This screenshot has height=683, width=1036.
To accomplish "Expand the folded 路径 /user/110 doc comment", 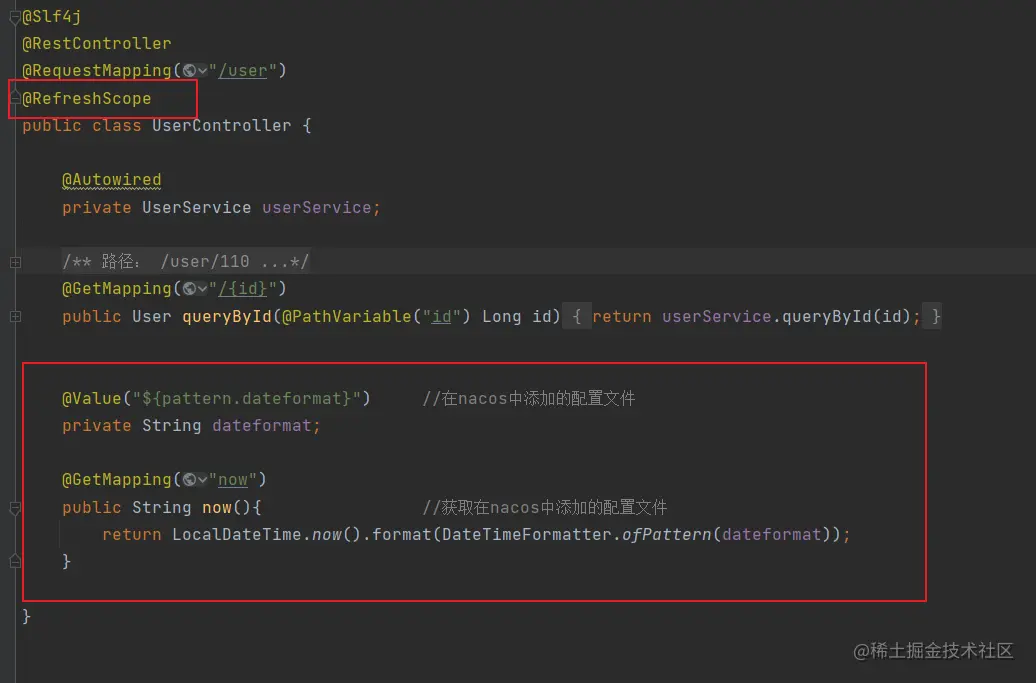I will click(x=15, y=262).
